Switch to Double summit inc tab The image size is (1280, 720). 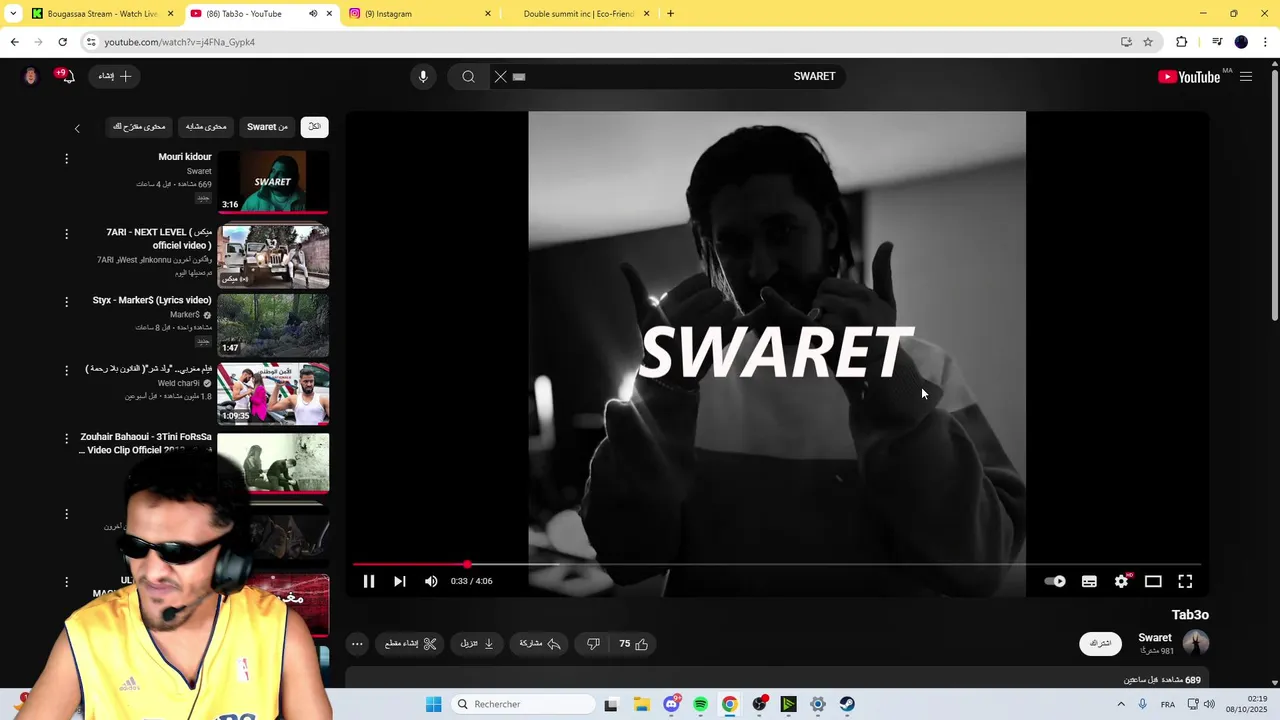coord(578,14)
